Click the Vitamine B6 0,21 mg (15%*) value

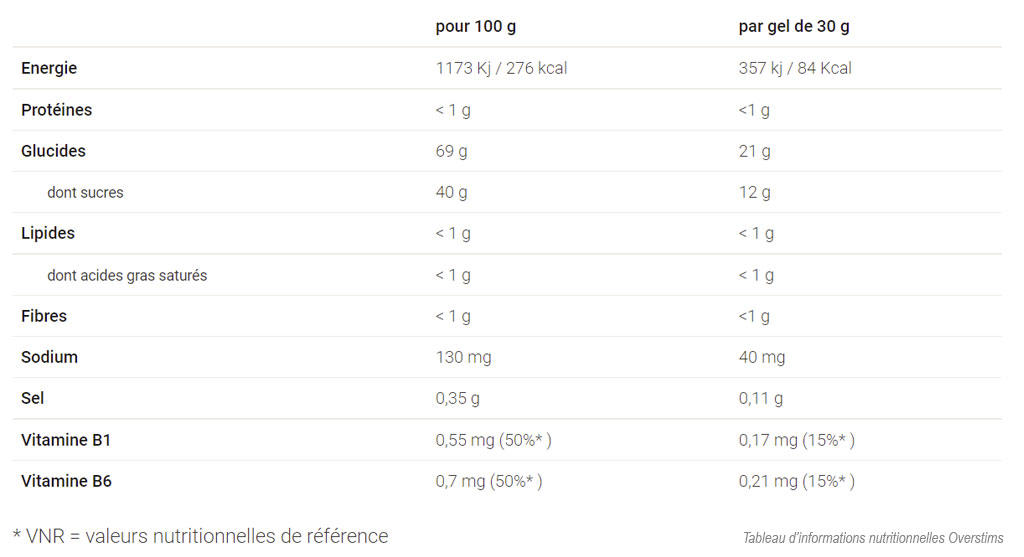coord(796,481)
